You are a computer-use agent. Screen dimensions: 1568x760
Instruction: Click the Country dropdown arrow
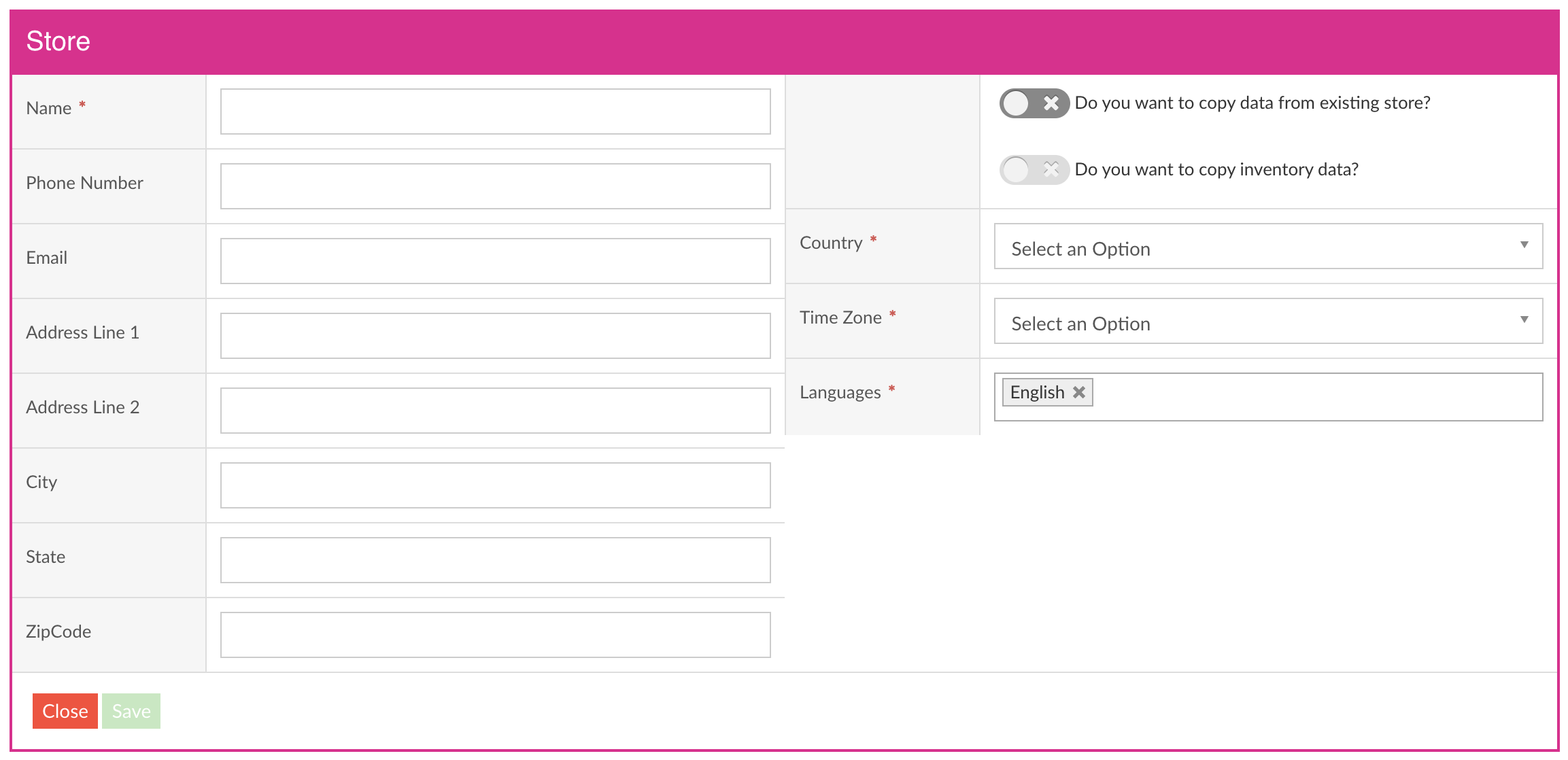(x=1524, y=245)
